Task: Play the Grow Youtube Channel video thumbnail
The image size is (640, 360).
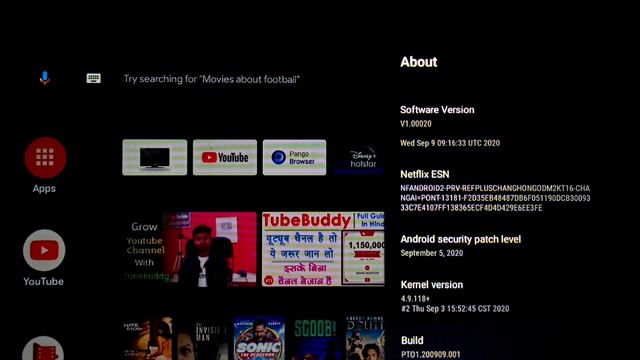Action: pyautogui.click(x=190, y=249)
